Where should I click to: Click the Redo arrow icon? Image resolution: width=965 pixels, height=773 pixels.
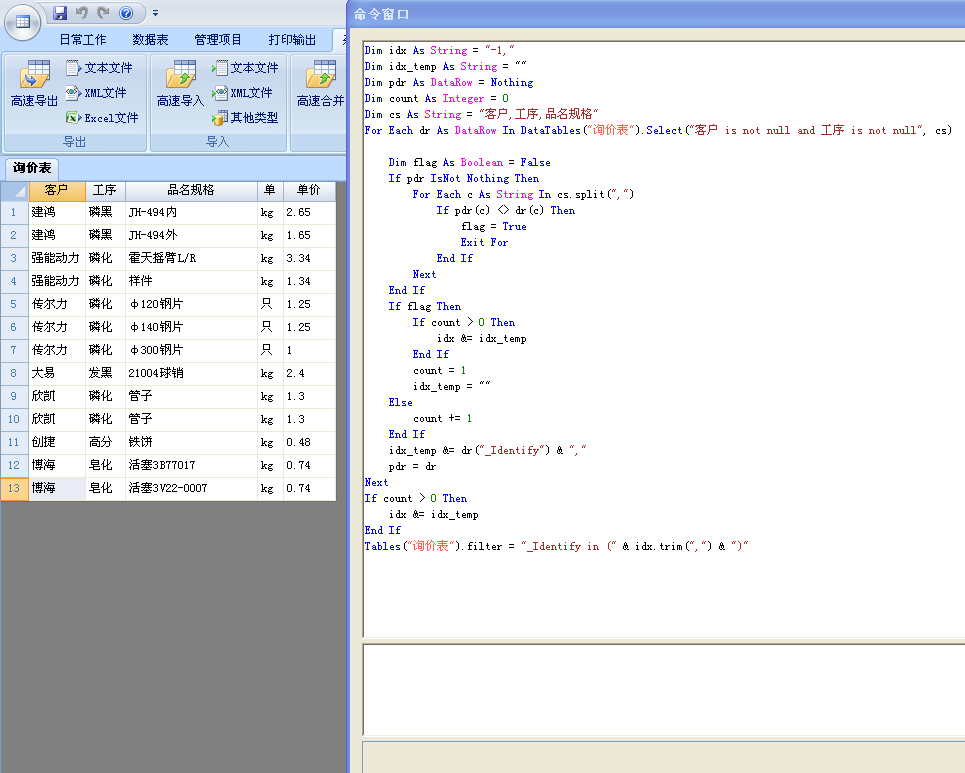click(103, 13)
